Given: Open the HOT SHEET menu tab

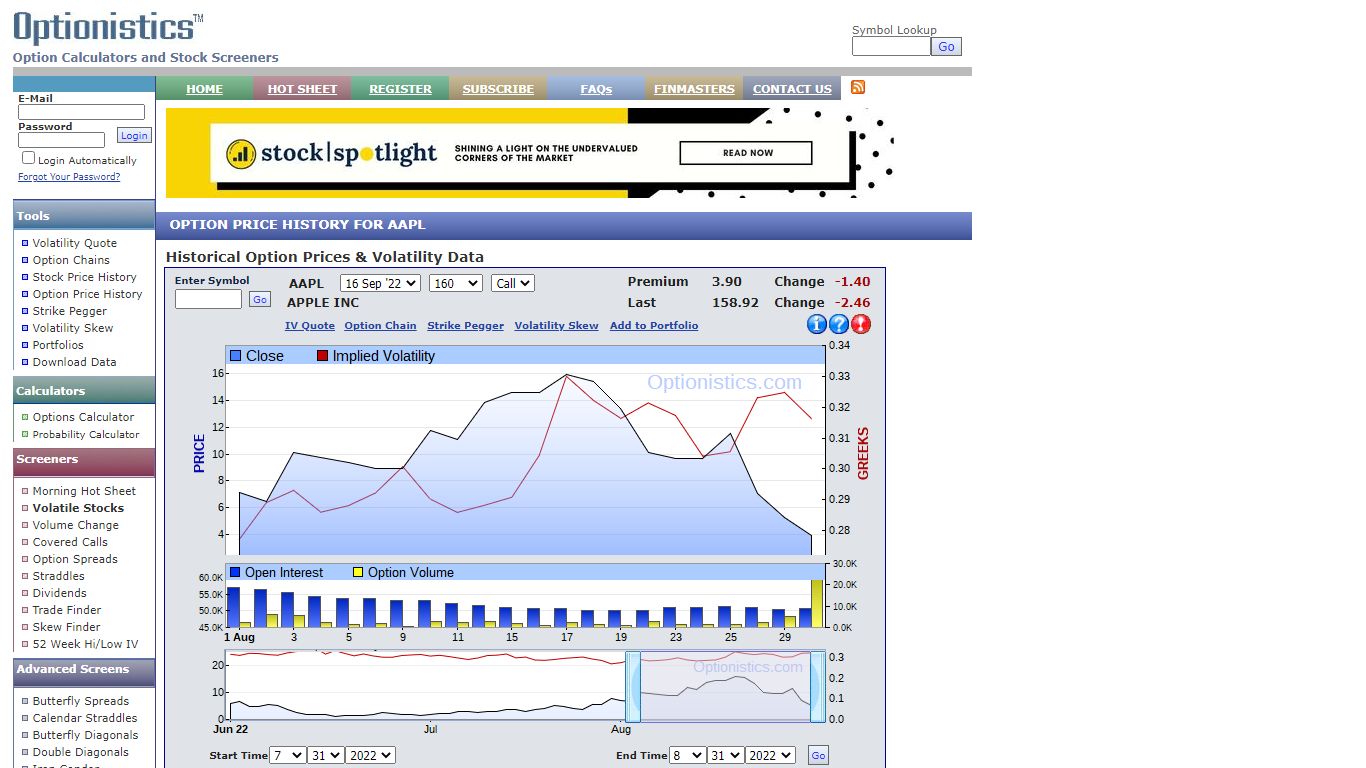Looking at the screenshot, I should (x=302, y=89).
